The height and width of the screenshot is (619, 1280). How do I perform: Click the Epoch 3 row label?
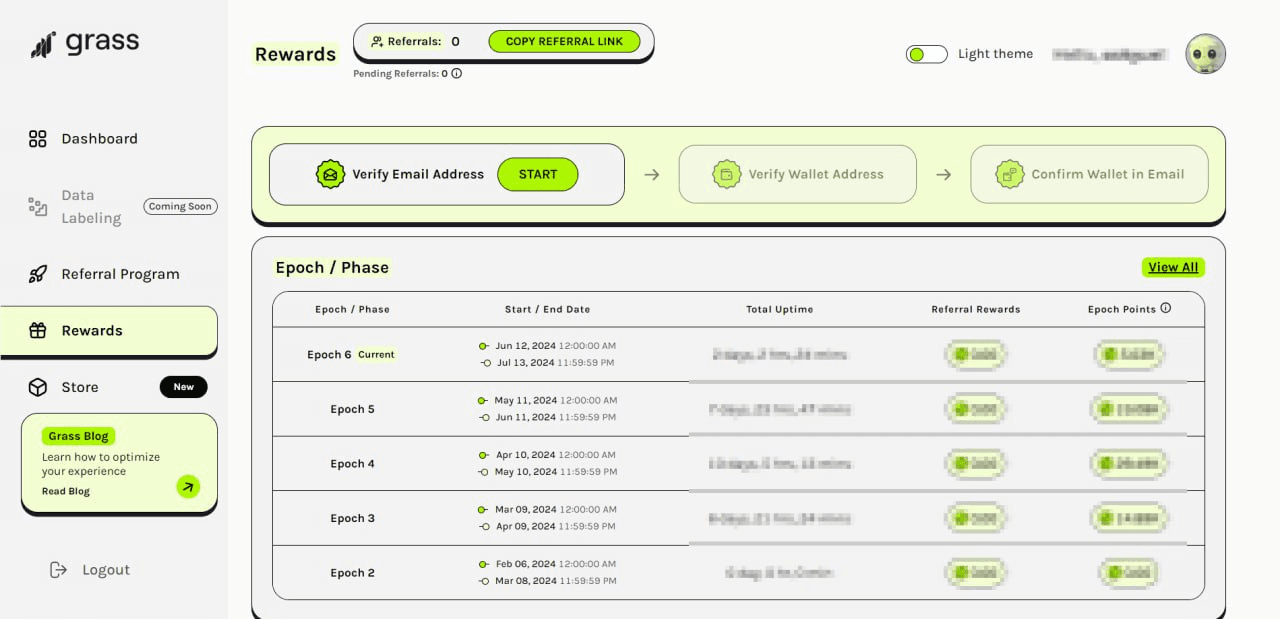pos(353,518)
